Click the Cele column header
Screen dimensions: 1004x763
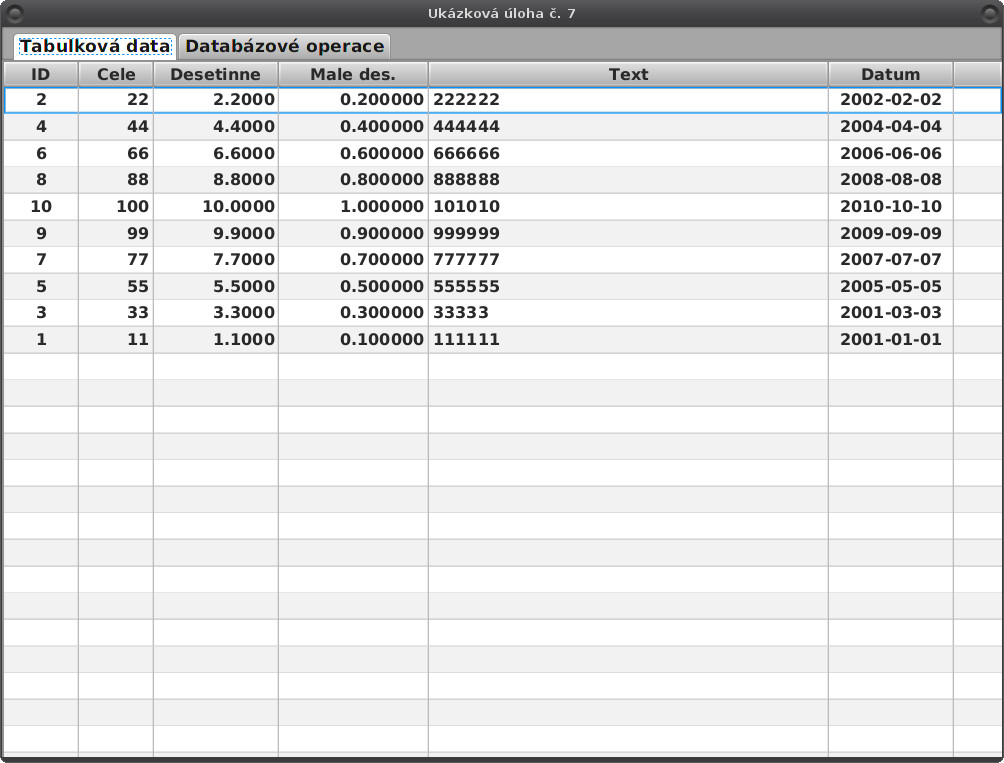pos(116,74)
